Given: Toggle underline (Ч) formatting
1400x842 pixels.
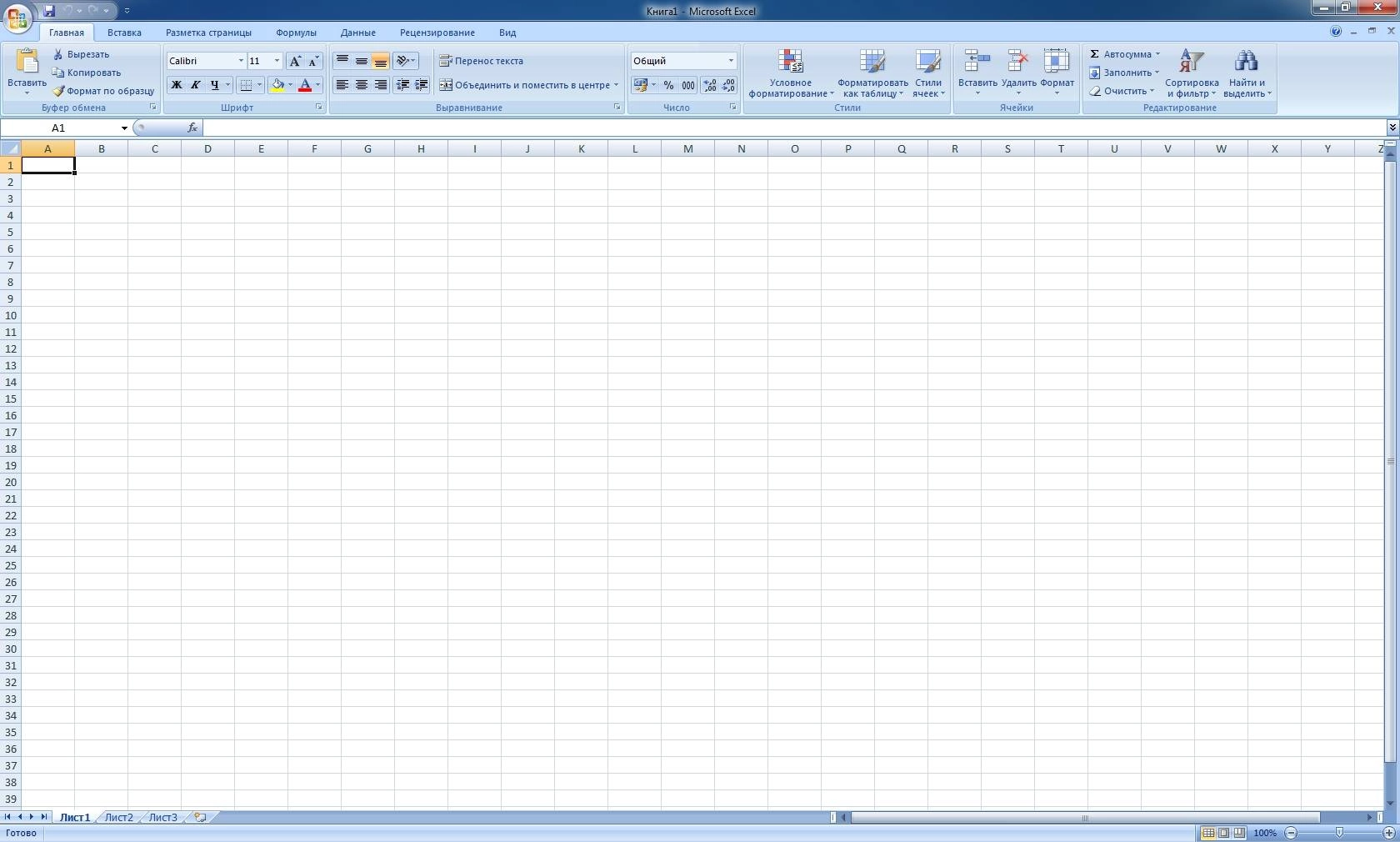Looking at the screenshot, I should (x=214, y=85).
